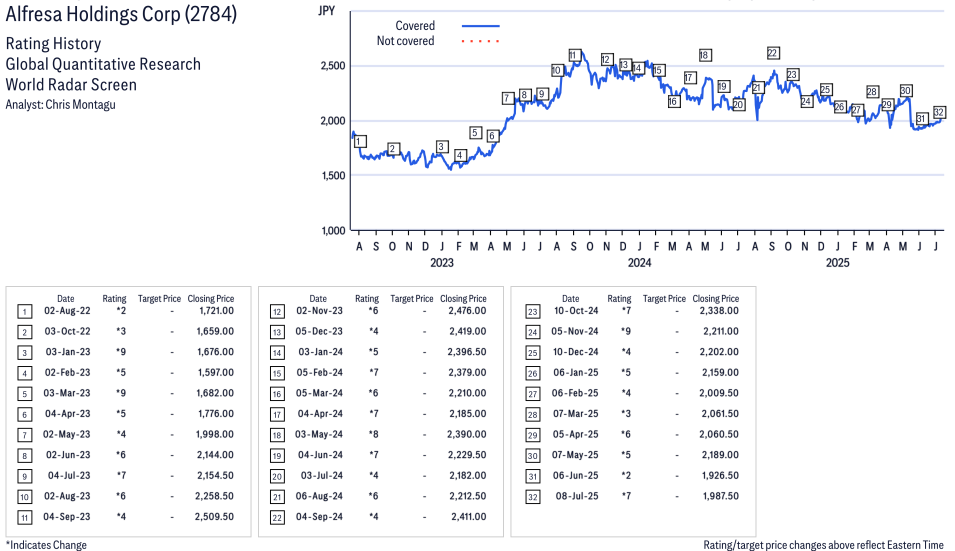Click the closing price 2,338.00
The width and height of the screenshot is (955, 551).
719,311
